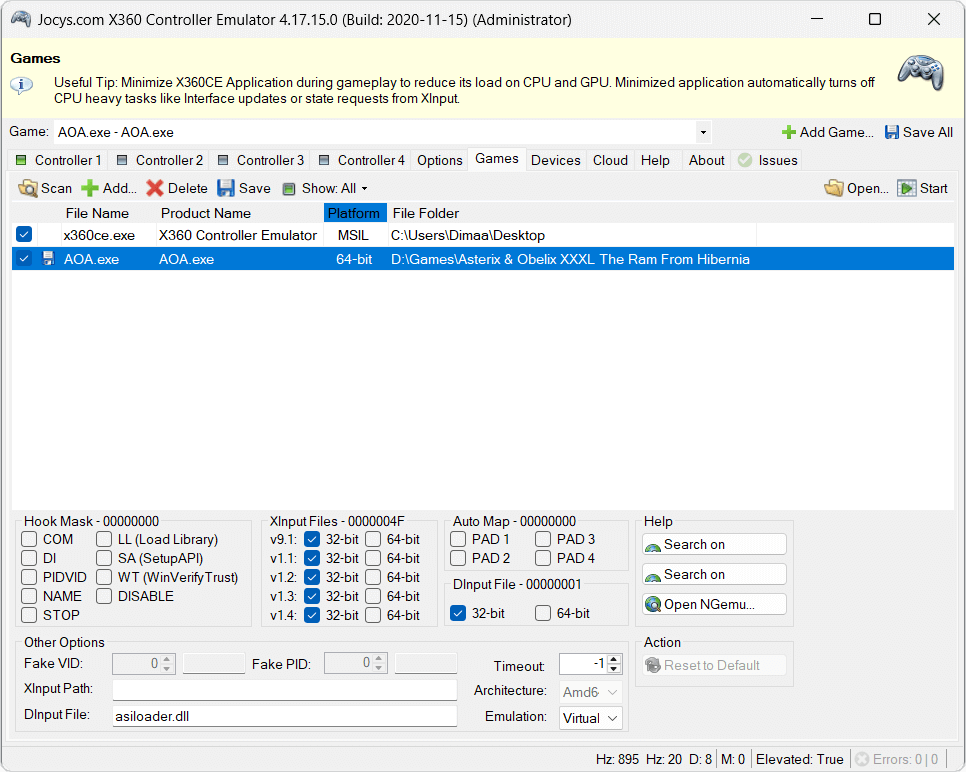
Task: Click the green plus Add icon in the toolbar
Action: pyautogui.click(x=90, y=188)
